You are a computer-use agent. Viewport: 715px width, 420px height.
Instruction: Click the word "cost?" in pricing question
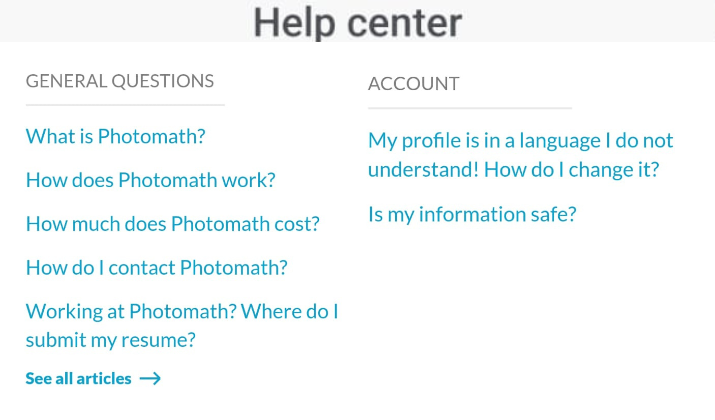[x=297, y=224]
